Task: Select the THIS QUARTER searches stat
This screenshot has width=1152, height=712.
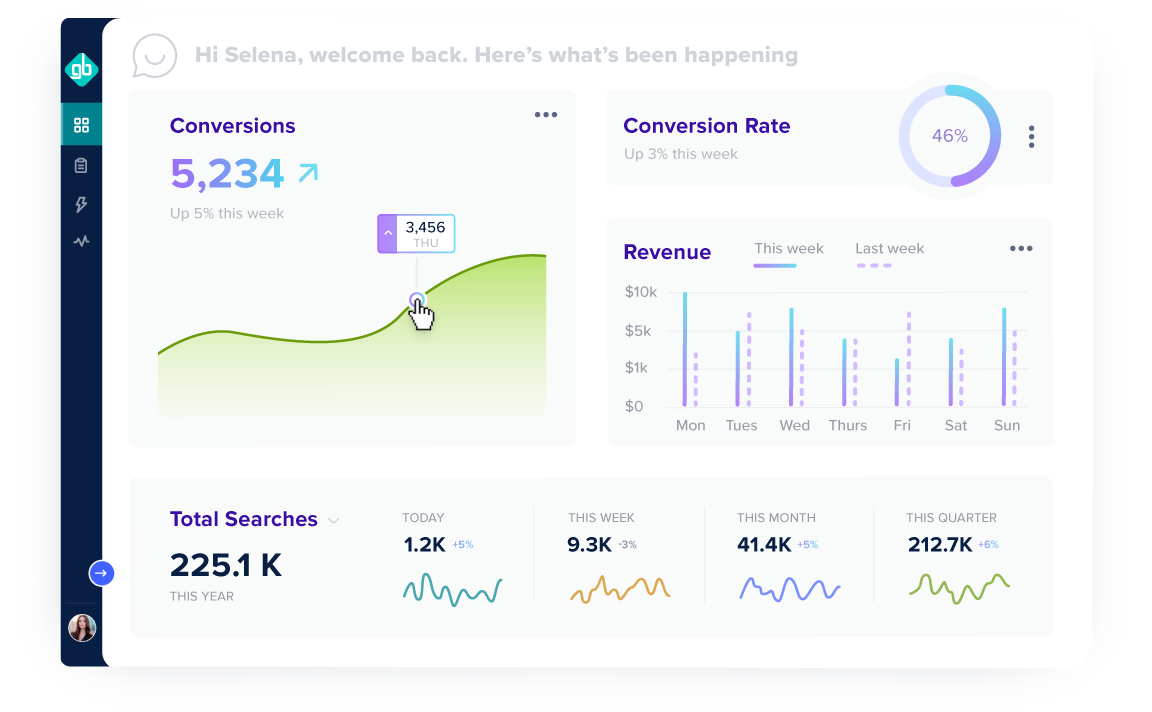Action: point(958,560)
